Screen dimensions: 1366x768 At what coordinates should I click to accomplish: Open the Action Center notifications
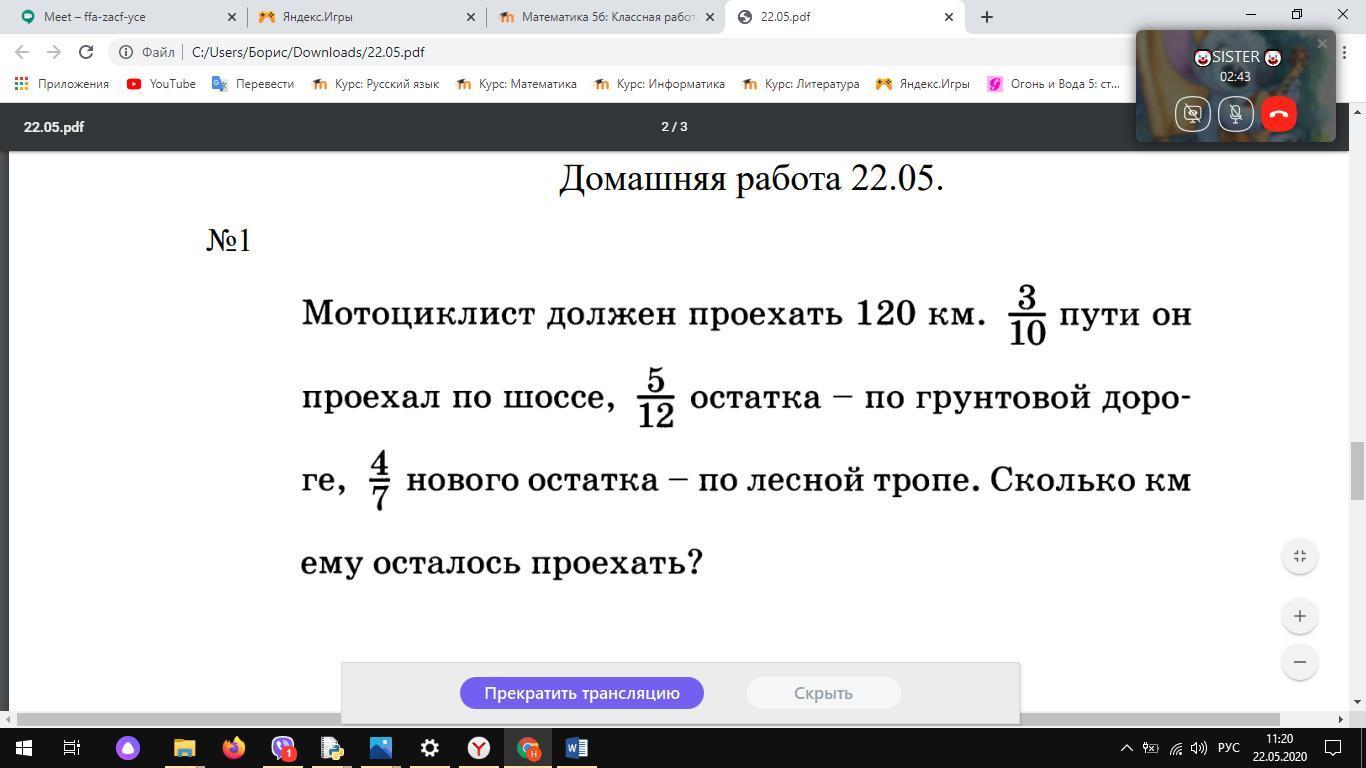[x=1333, y=748]
